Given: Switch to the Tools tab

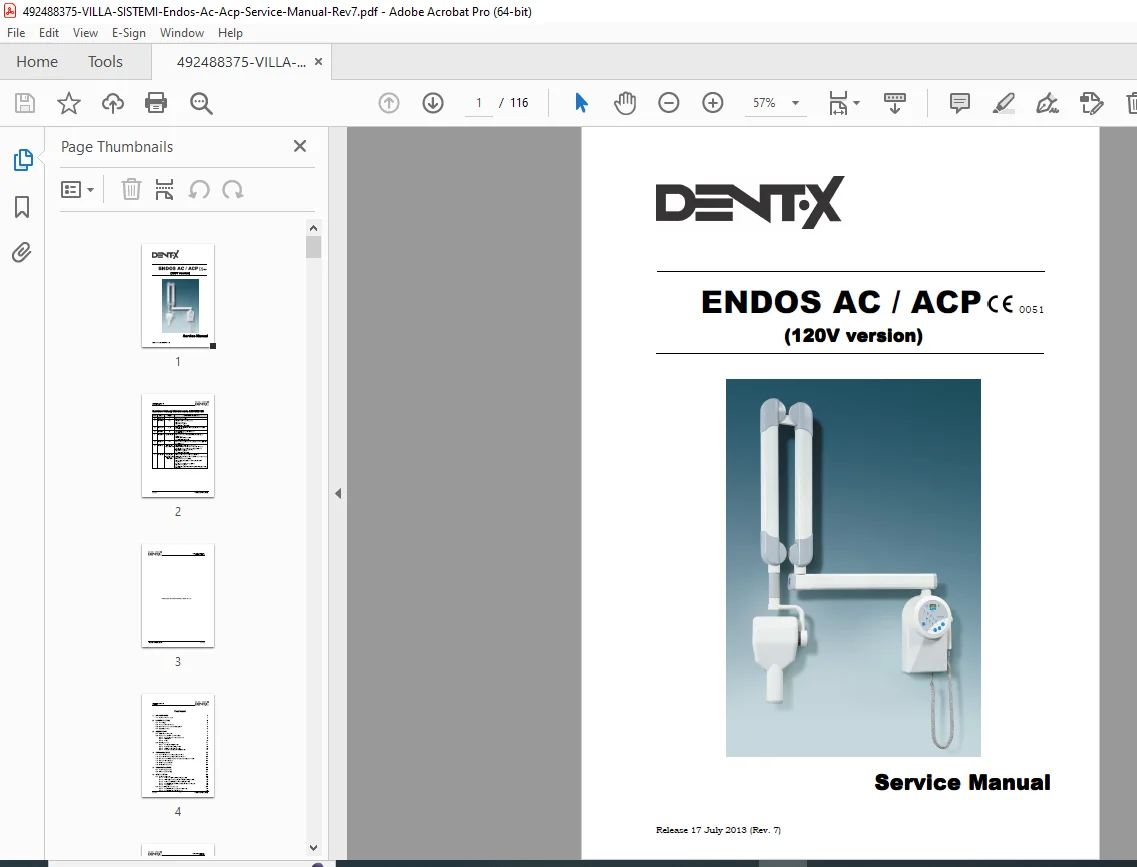Looking at the screenshot, I should pyautogui.click(x=105, y=62).
